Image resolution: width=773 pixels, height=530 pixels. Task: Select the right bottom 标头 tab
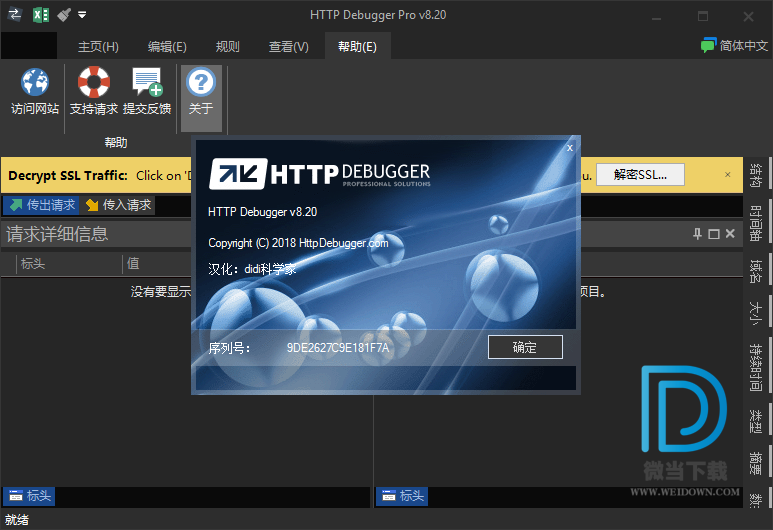pos(402,495)
